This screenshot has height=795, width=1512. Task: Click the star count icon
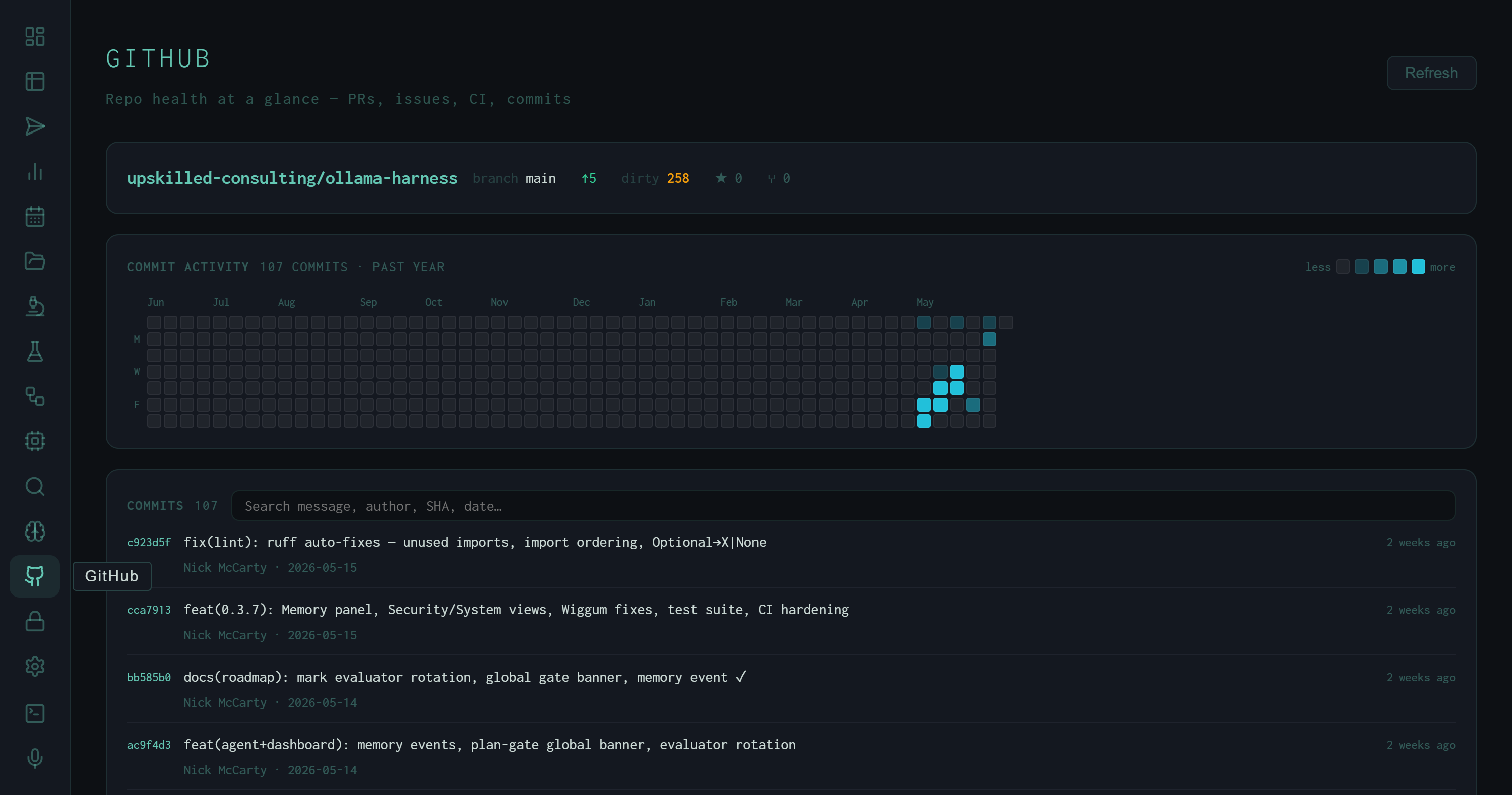point(721,178)
